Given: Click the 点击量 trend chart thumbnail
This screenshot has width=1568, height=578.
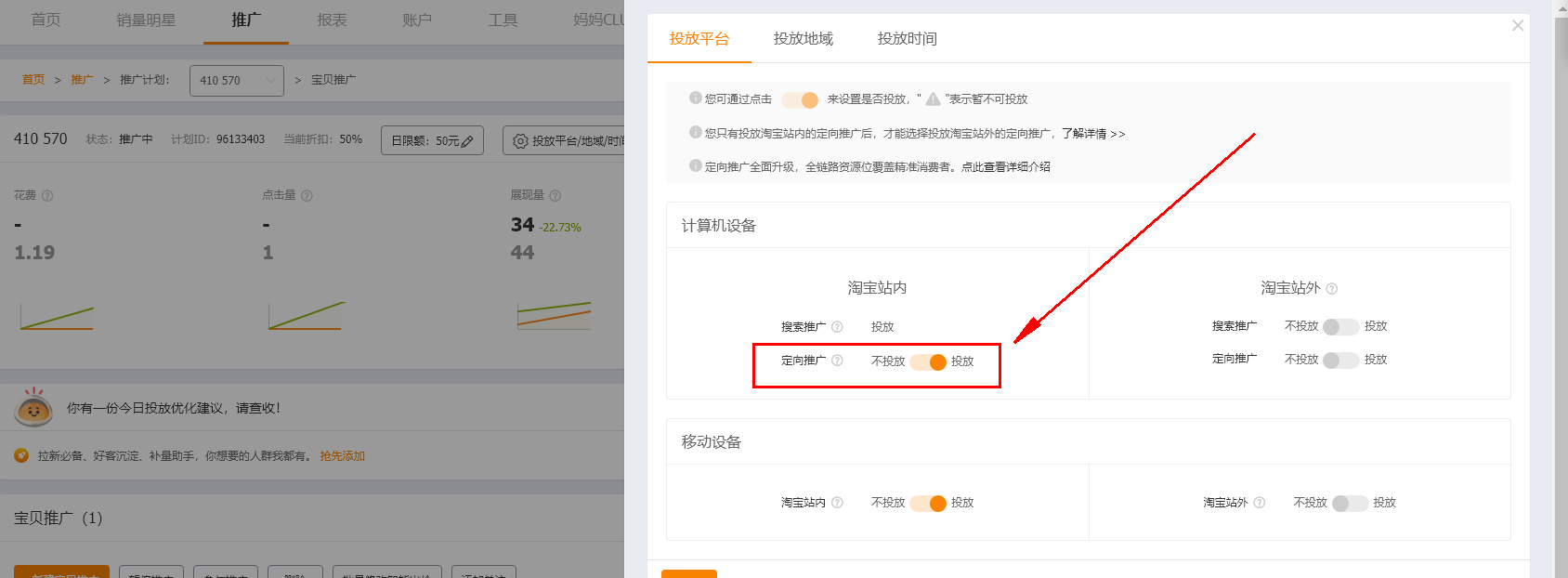Looking at the screenshot, I should [x=306, y=317].
